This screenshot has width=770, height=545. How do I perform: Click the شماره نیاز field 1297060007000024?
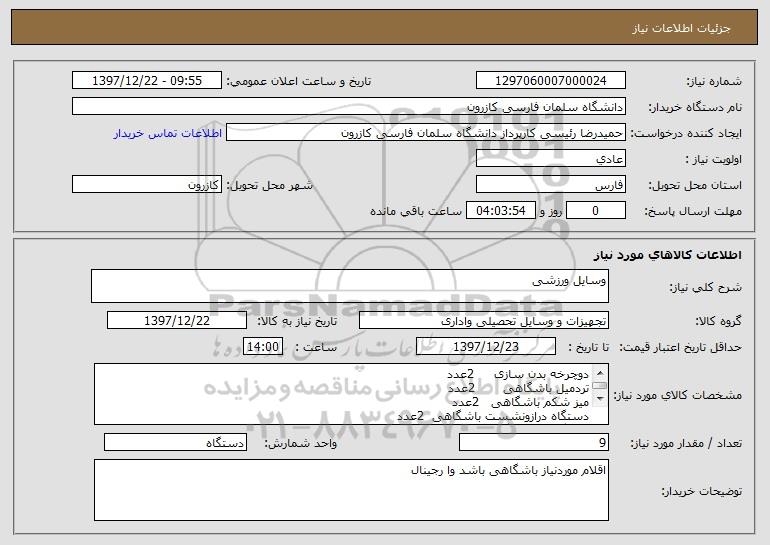click(550, 81)
